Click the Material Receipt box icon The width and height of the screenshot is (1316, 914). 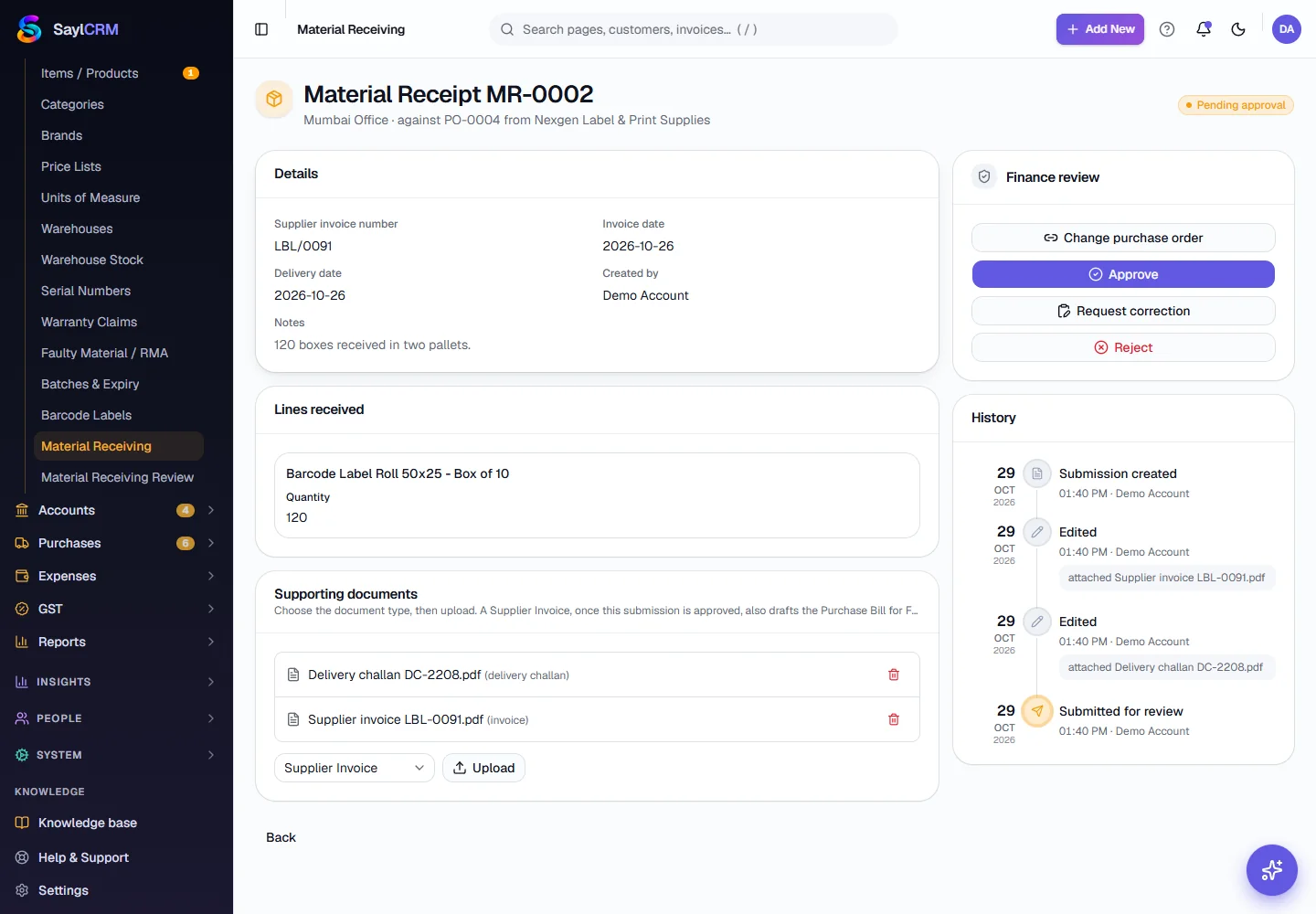(x=274, y=99)
